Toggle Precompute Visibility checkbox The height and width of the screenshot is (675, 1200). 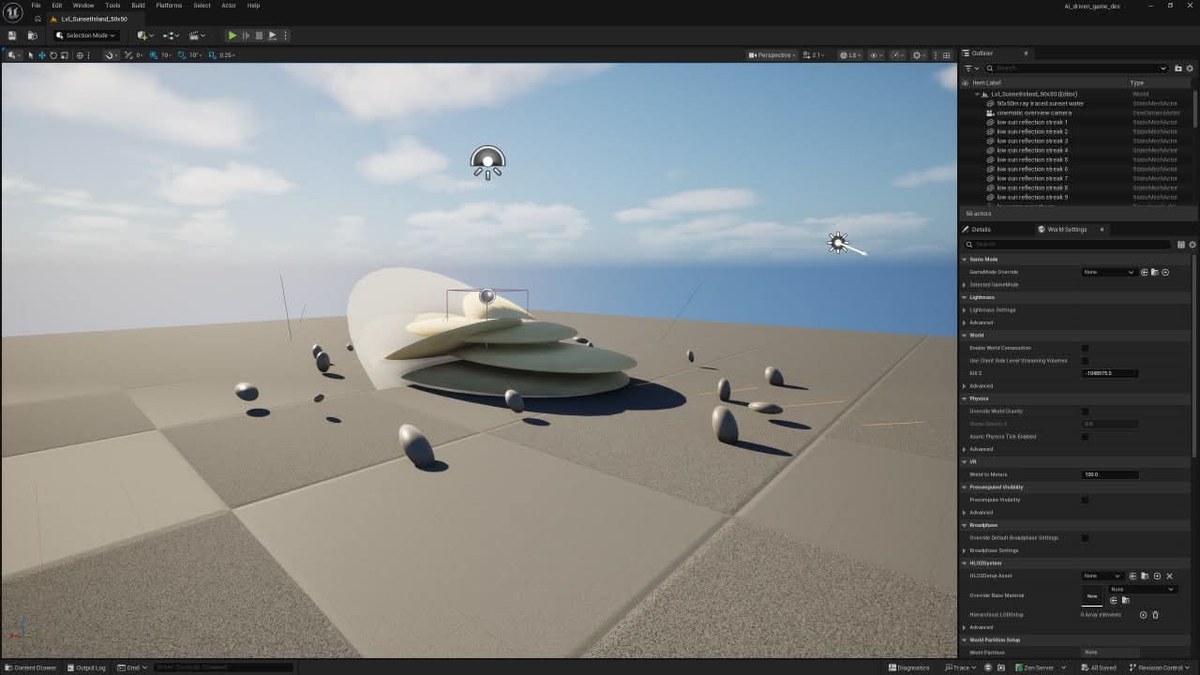coord(1085,499)
